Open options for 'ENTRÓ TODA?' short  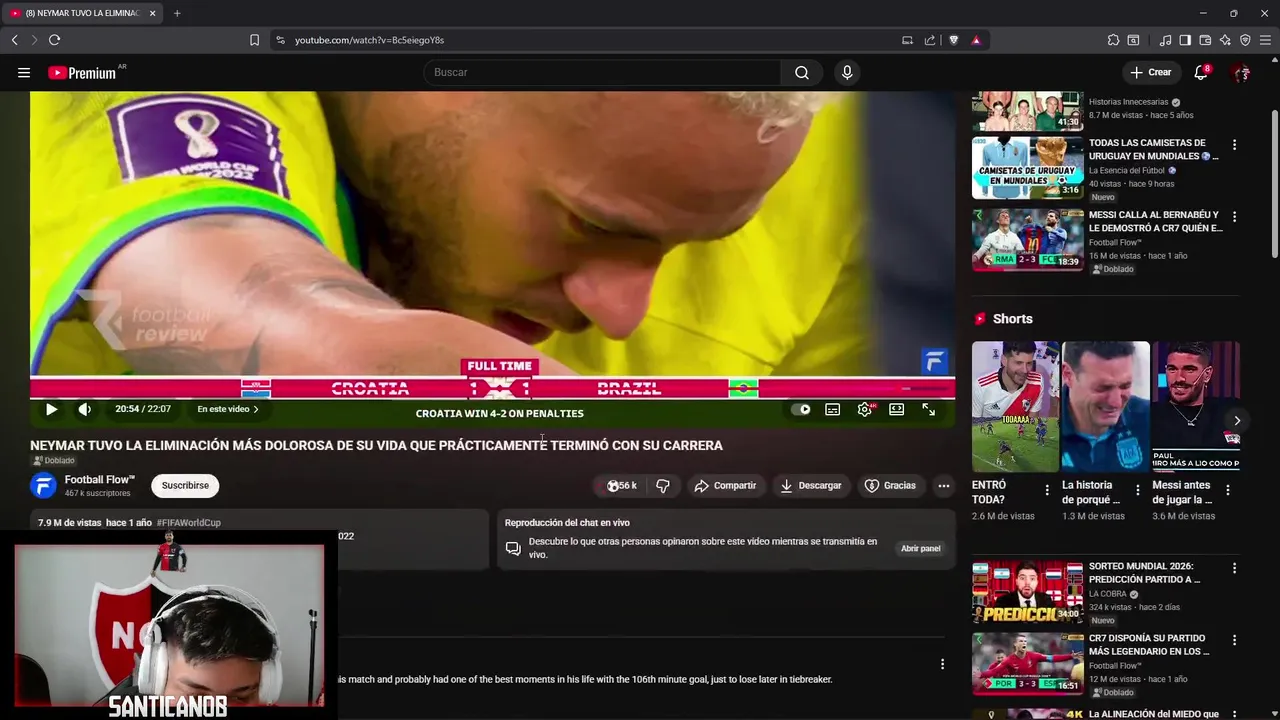[1047, 490]
